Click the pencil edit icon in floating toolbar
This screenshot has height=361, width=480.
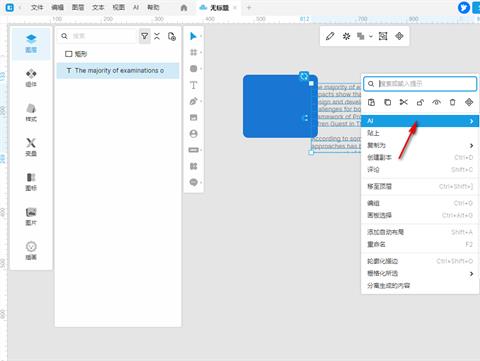click(330, 36)
